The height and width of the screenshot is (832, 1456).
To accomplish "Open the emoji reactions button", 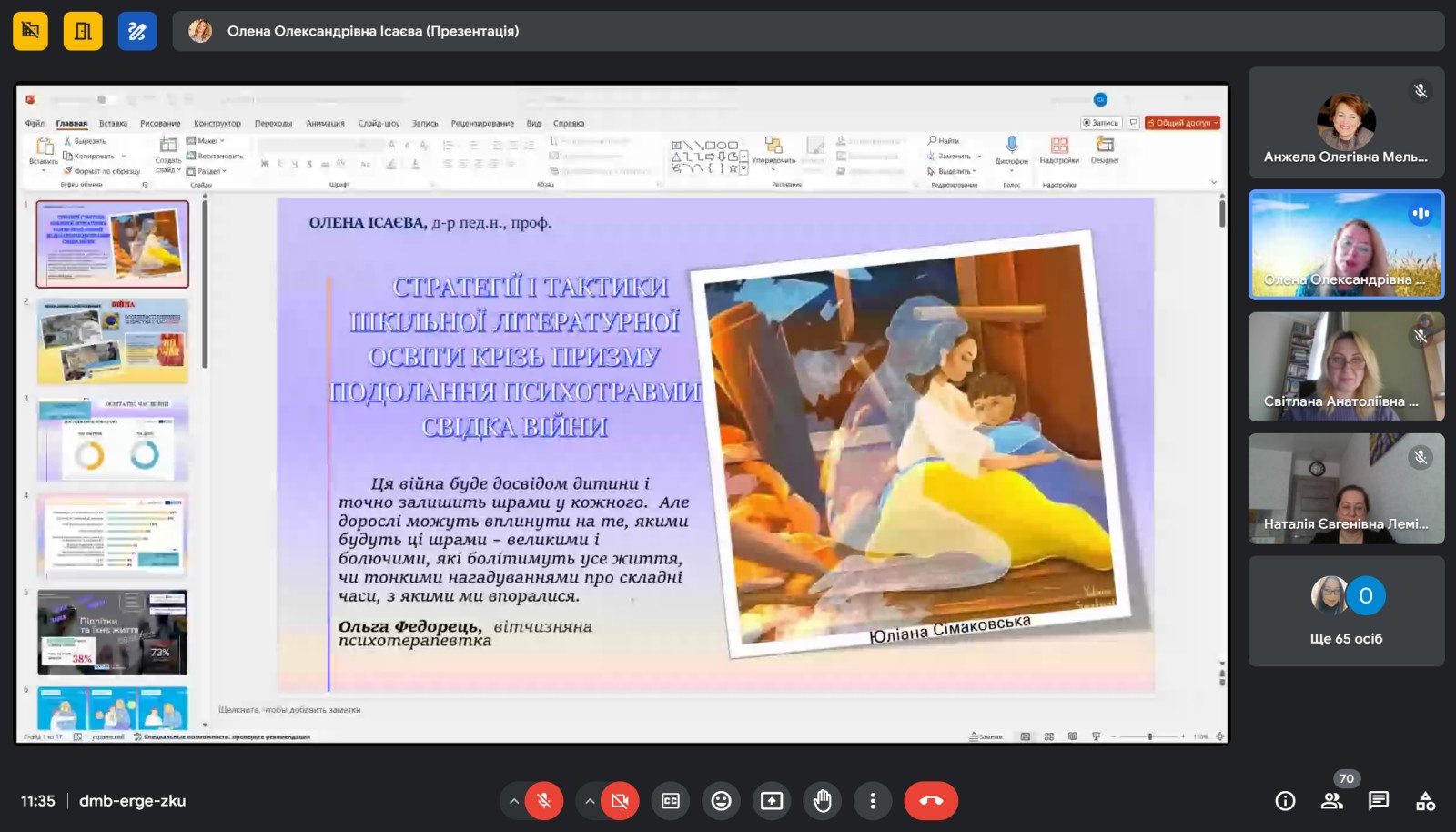I will (x=721, y=801).
